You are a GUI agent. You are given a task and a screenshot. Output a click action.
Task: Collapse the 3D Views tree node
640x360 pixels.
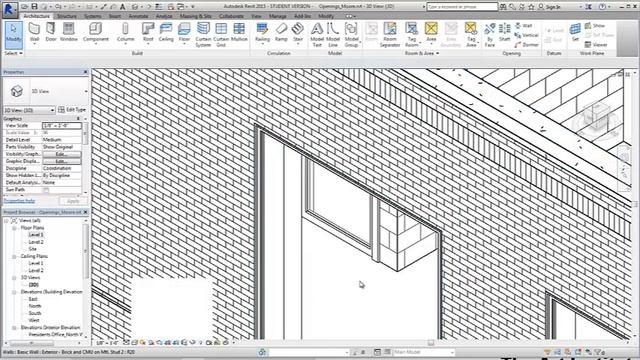click(x=14, y=278)
